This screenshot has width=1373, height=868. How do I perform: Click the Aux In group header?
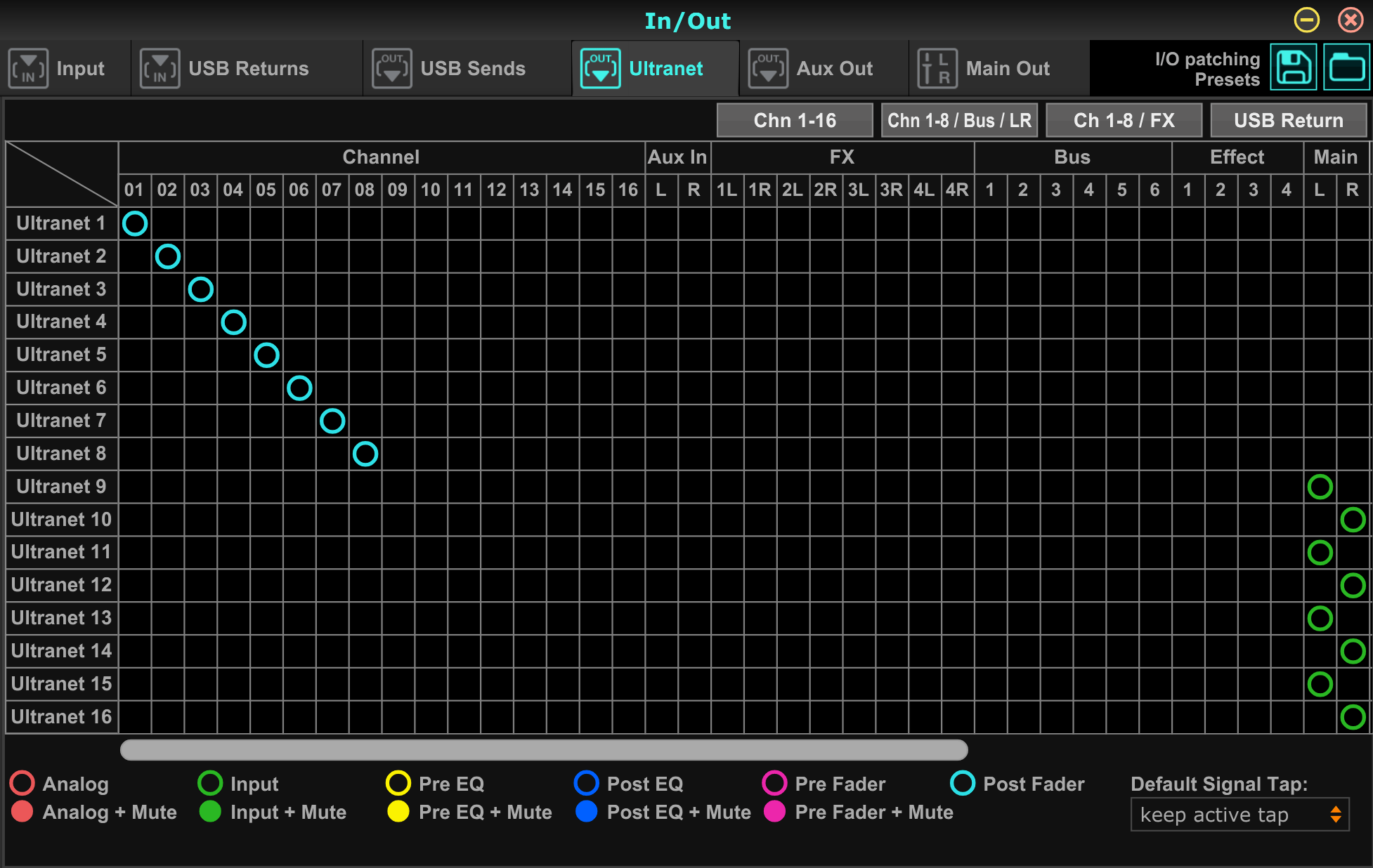(677, 157)
